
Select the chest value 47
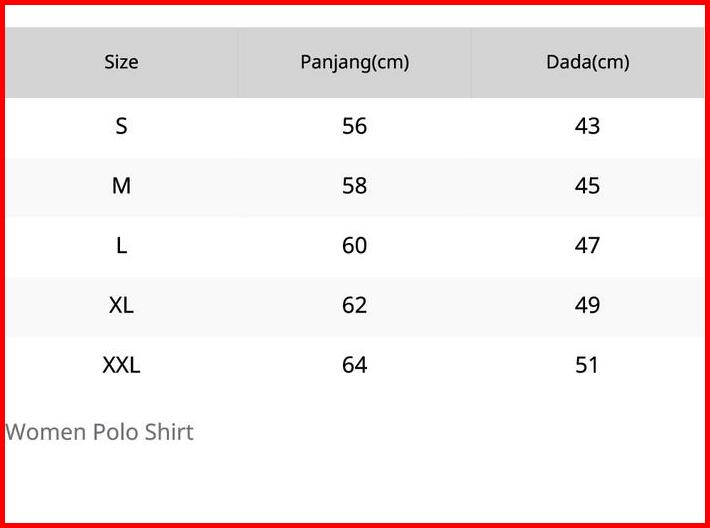pyautogui.click(x=587, y=246)
